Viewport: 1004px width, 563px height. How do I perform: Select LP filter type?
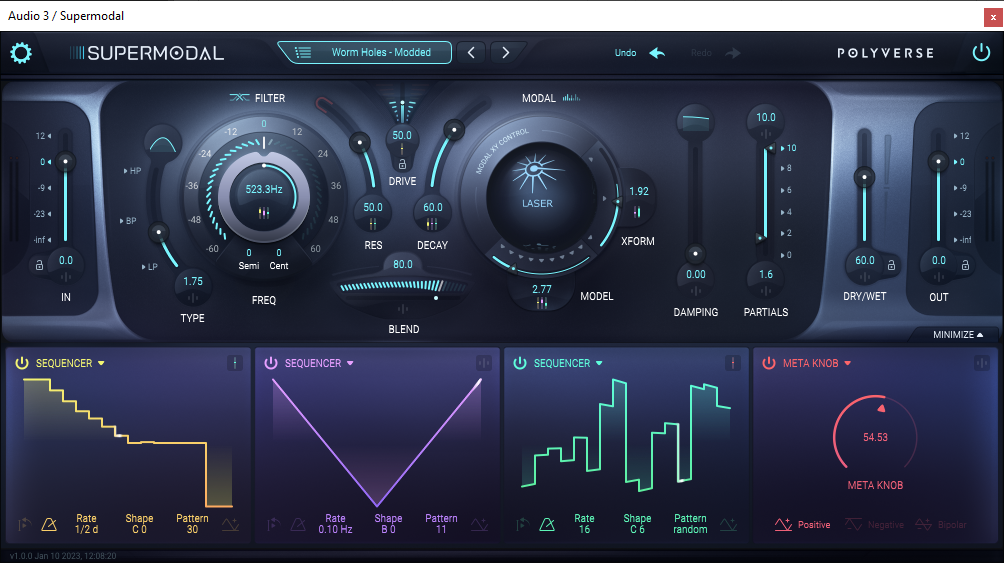point(149,266)
